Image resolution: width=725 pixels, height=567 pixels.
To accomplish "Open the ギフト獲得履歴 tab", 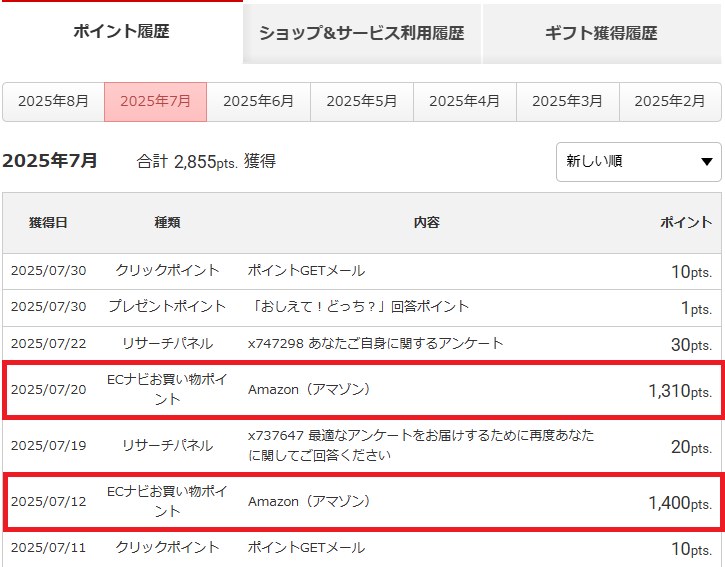I will click(601, 33).
